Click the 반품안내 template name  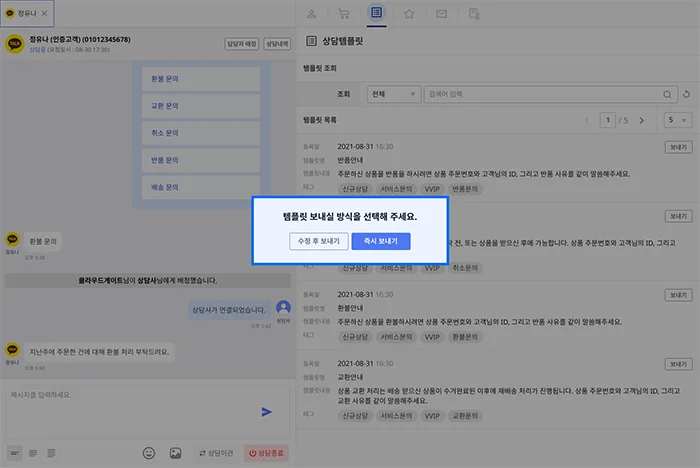(x=350, y=160)
